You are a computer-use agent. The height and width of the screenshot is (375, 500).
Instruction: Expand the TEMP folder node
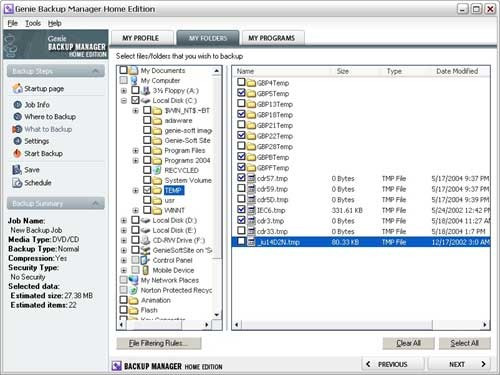(136, 191)
